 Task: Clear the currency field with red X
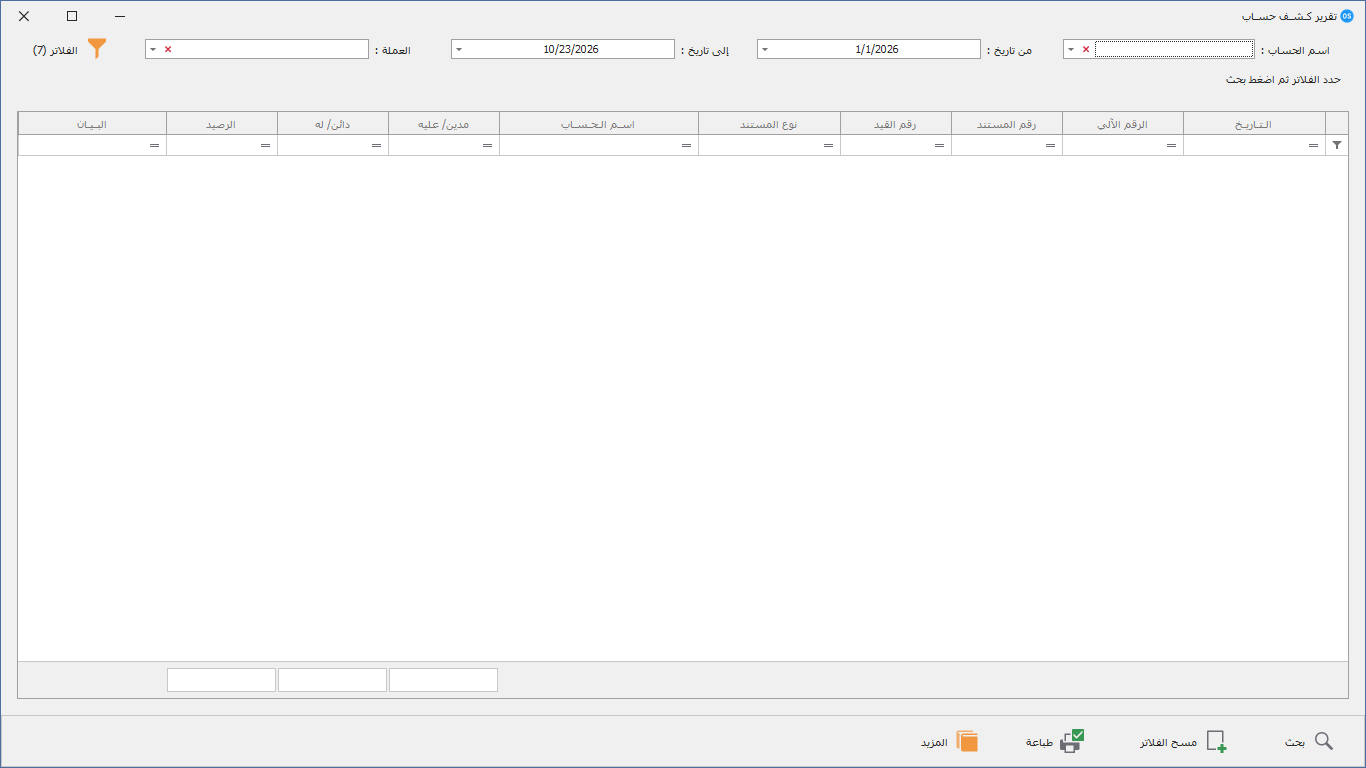pos(167,49)
